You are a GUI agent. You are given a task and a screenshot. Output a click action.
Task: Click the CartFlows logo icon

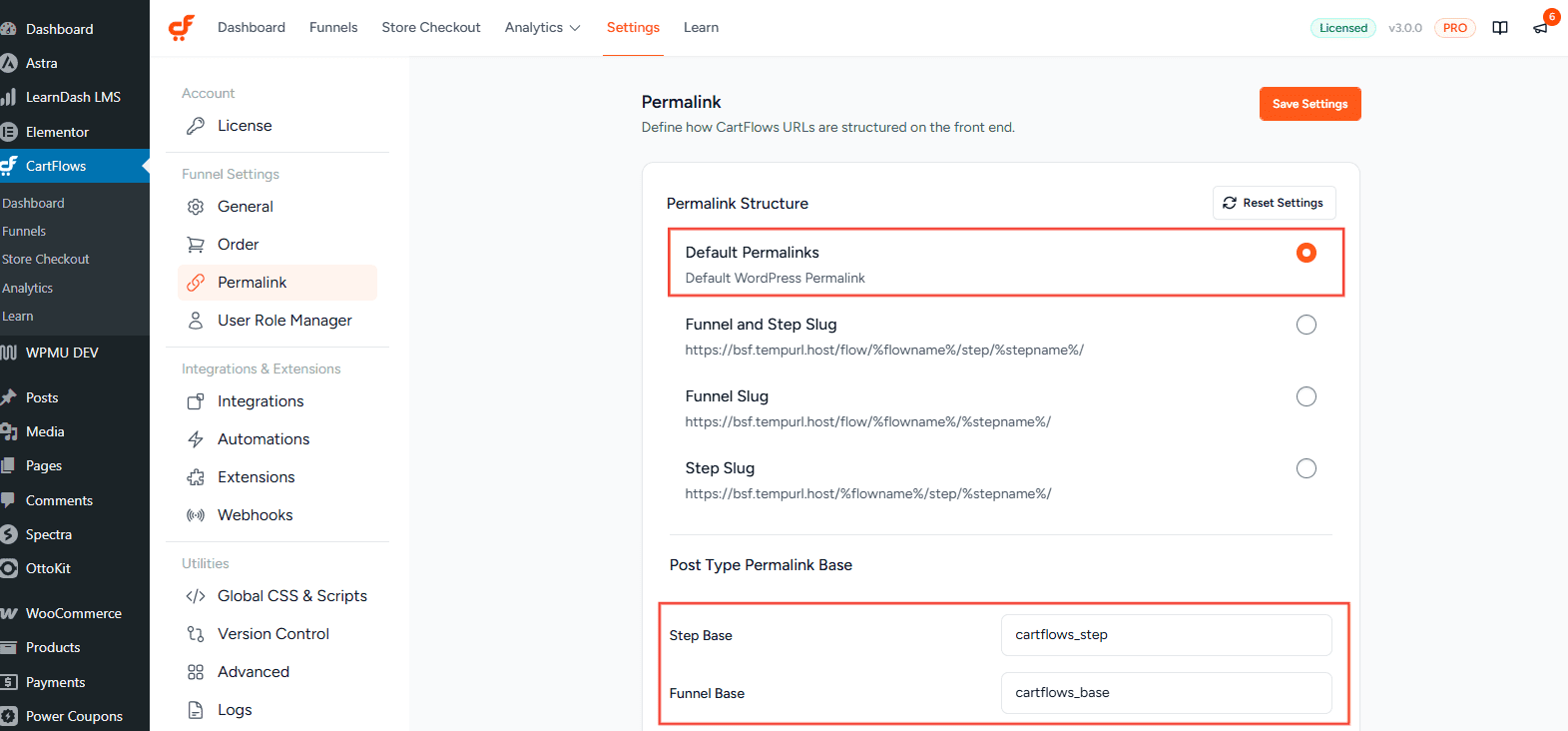coord(182,28)
